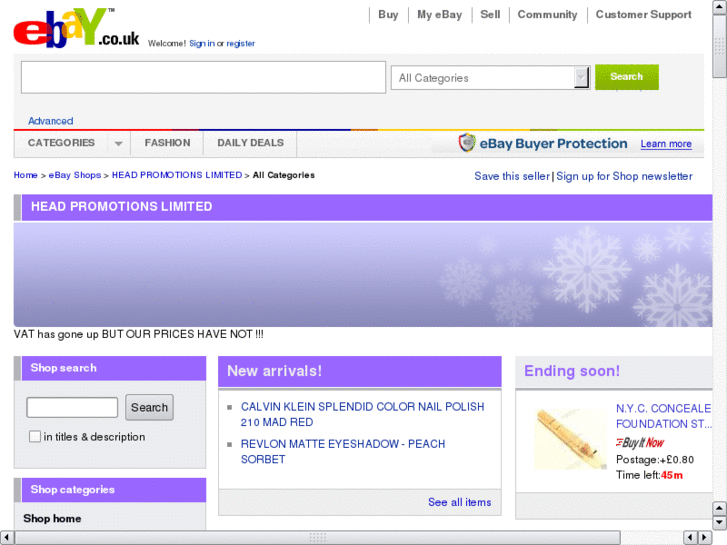Screen dimensions: 727x545
Task: Open N.Y.C. Concealer Foundation listing title
Action: click(663, 416)
